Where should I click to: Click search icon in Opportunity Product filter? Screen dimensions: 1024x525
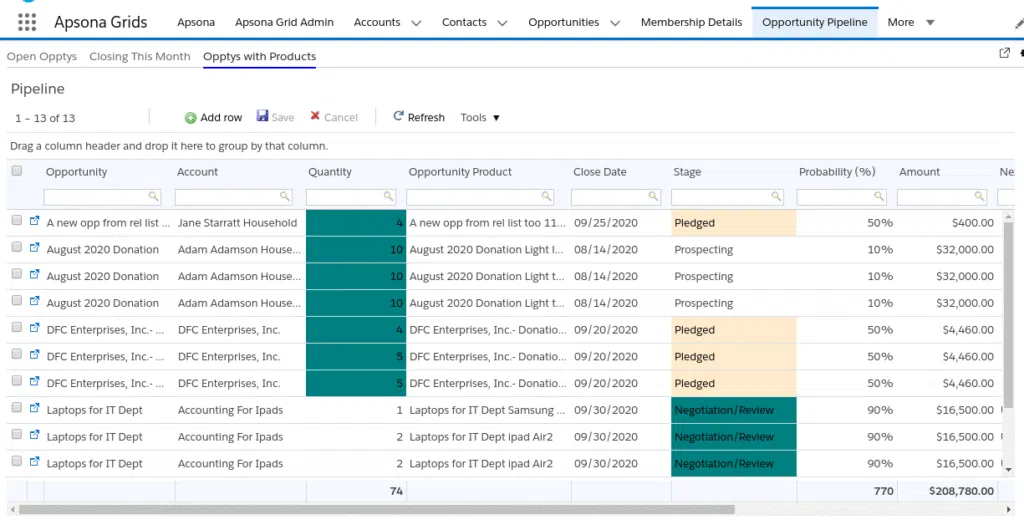(x=546, y=196)
